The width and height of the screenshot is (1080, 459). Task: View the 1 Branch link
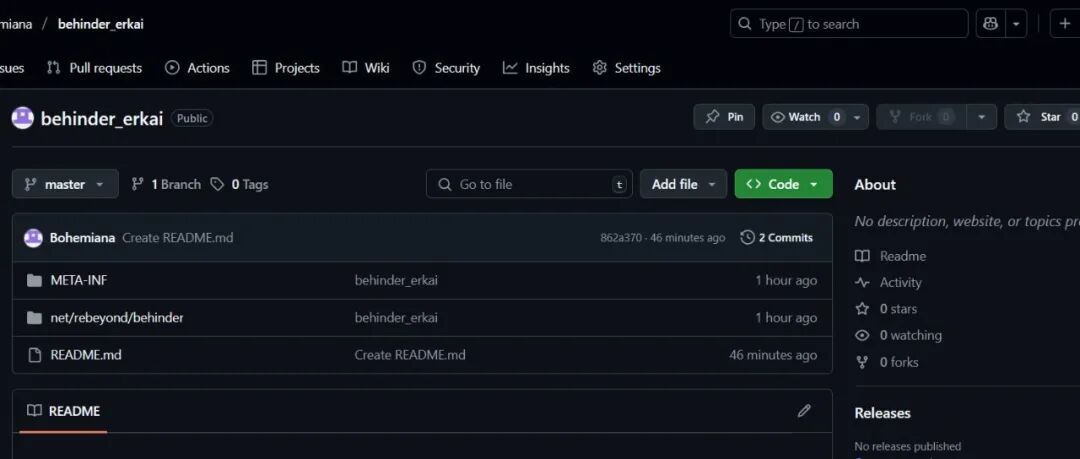[x=166, y=184]
